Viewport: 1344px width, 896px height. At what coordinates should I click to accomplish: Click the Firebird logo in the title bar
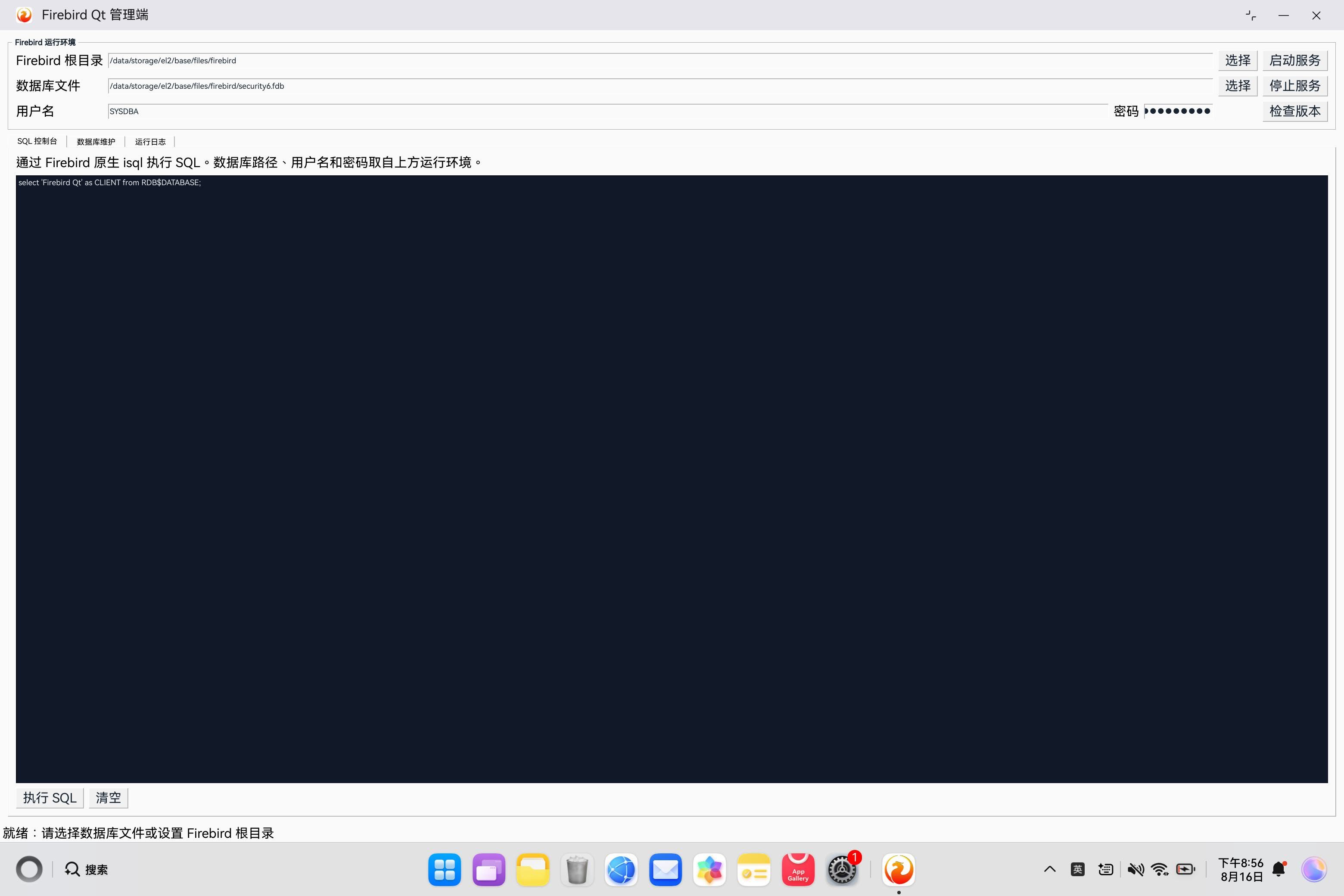click(x=24, y=15)
